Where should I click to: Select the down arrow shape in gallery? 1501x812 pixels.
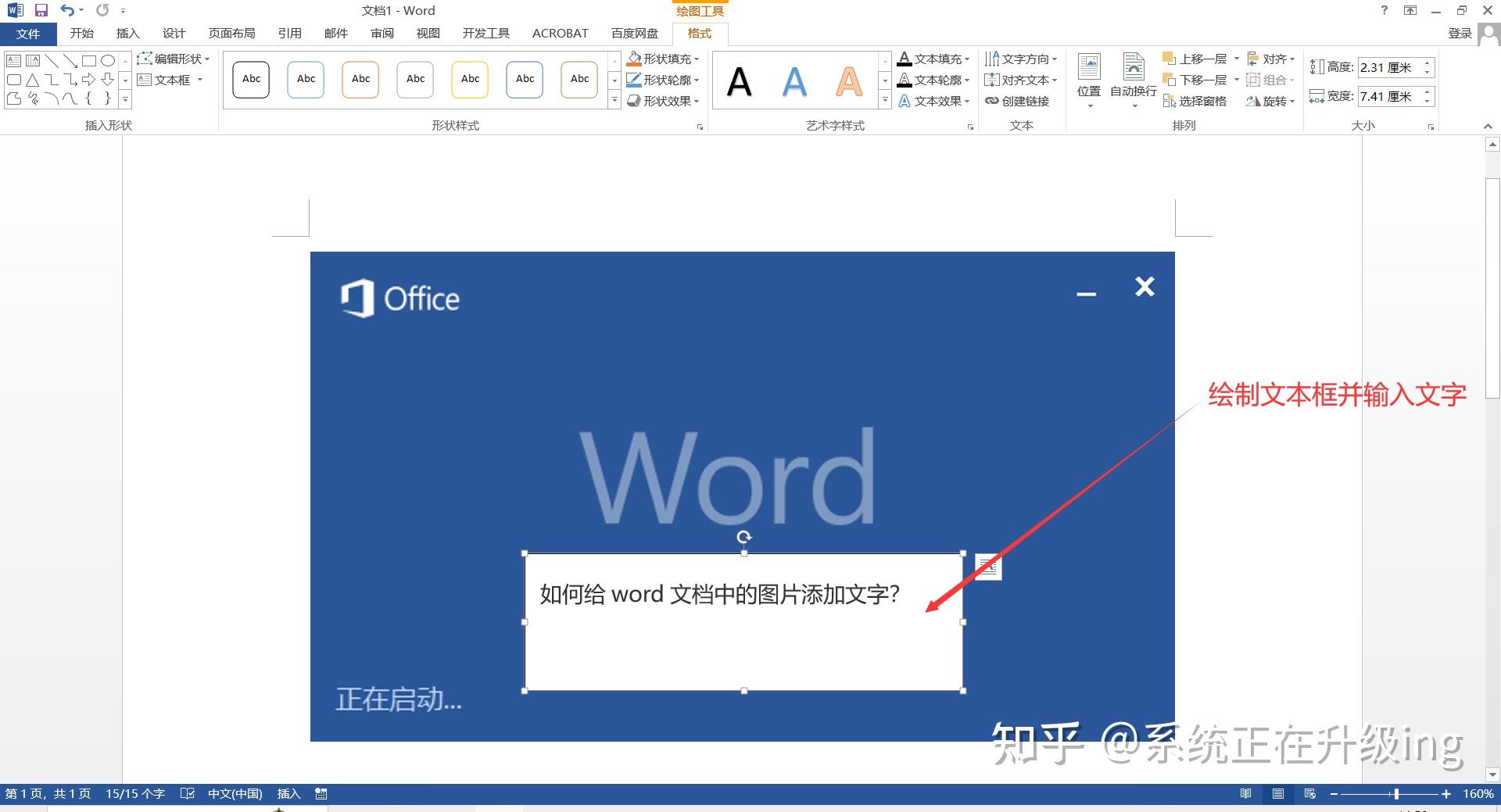[x=108, y=80]
